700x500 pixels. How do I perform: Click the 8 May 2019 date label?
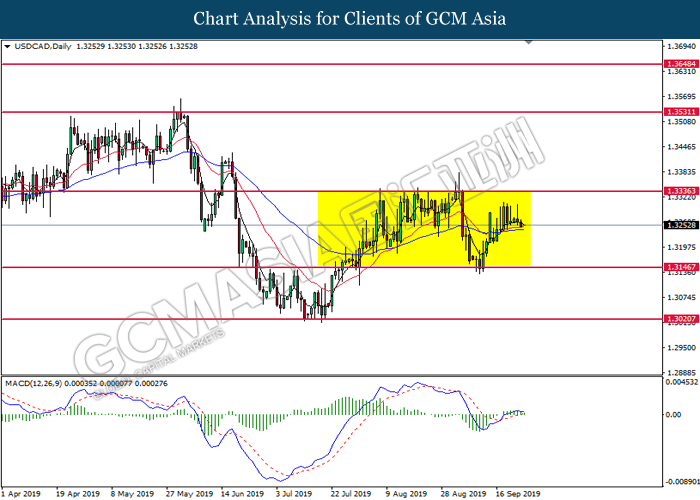pyautogui.click(x=133, y=494)
